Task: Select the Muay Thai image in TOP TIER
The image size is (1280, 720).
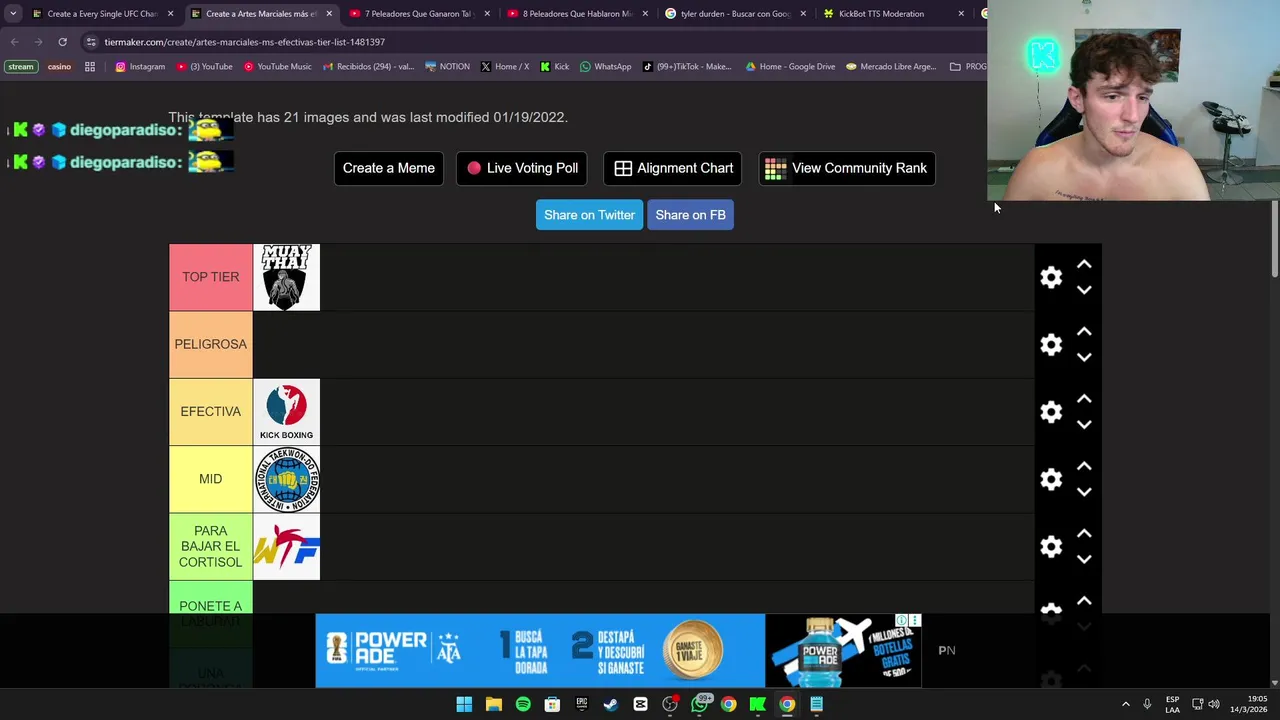Action: [286, 277]
